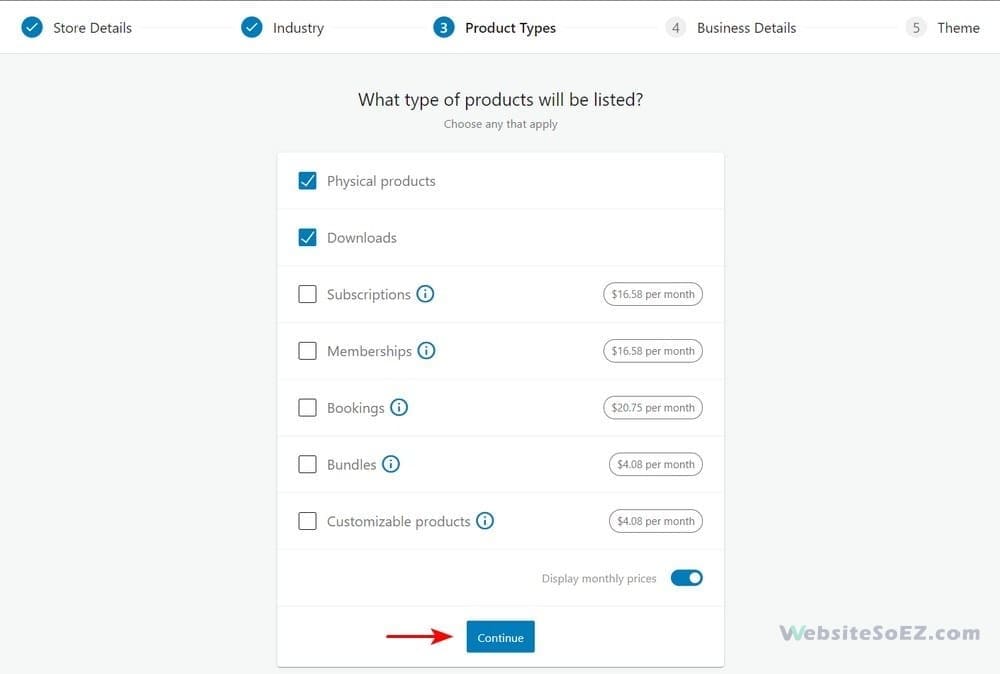Click the Continue button
The height and width of the screenshot is (674, 1000).
pos(501,637)
